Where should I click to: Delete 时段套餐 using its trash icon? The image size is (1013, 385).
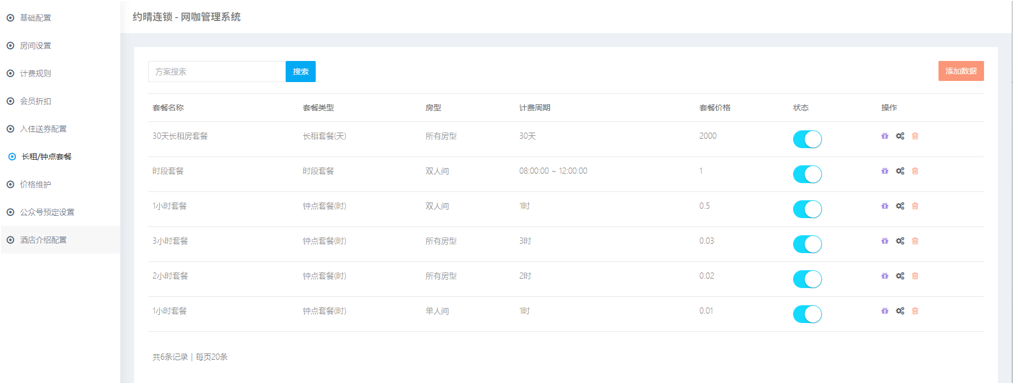[x=915, y=171]
